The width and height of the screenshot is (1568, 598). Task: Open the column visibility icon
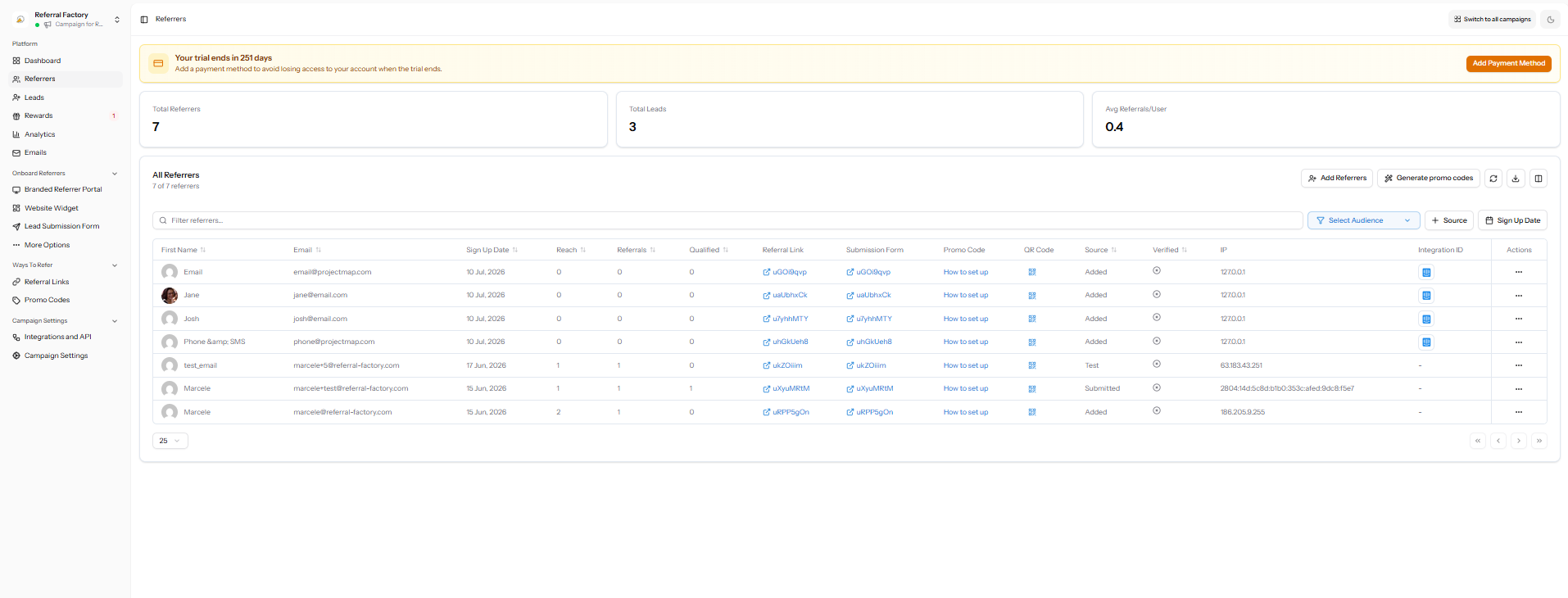tap(1539, 179)
